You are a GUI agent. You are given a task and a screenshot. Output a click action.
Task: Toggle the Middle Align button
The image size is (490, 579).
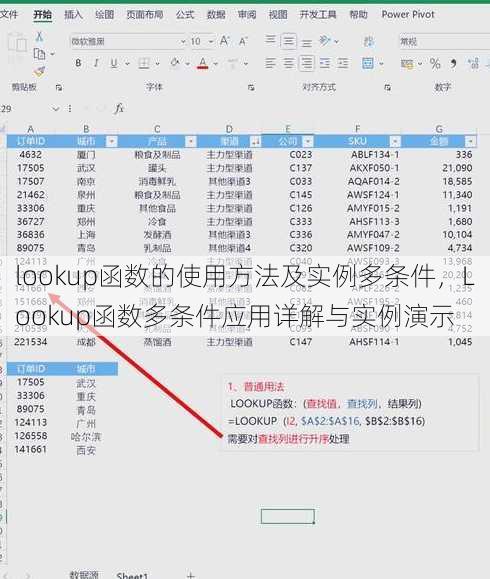click(288, 41)
